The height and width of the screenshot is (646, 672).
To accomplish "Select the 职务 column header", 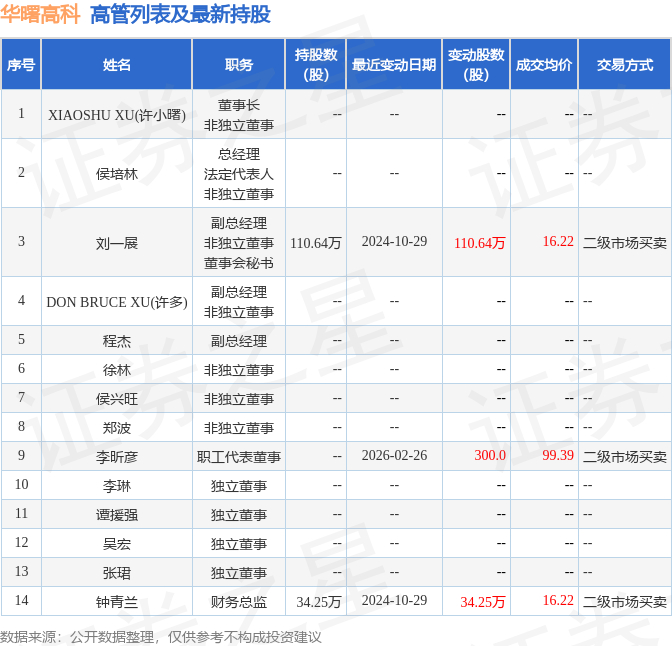I will [239, 65].
